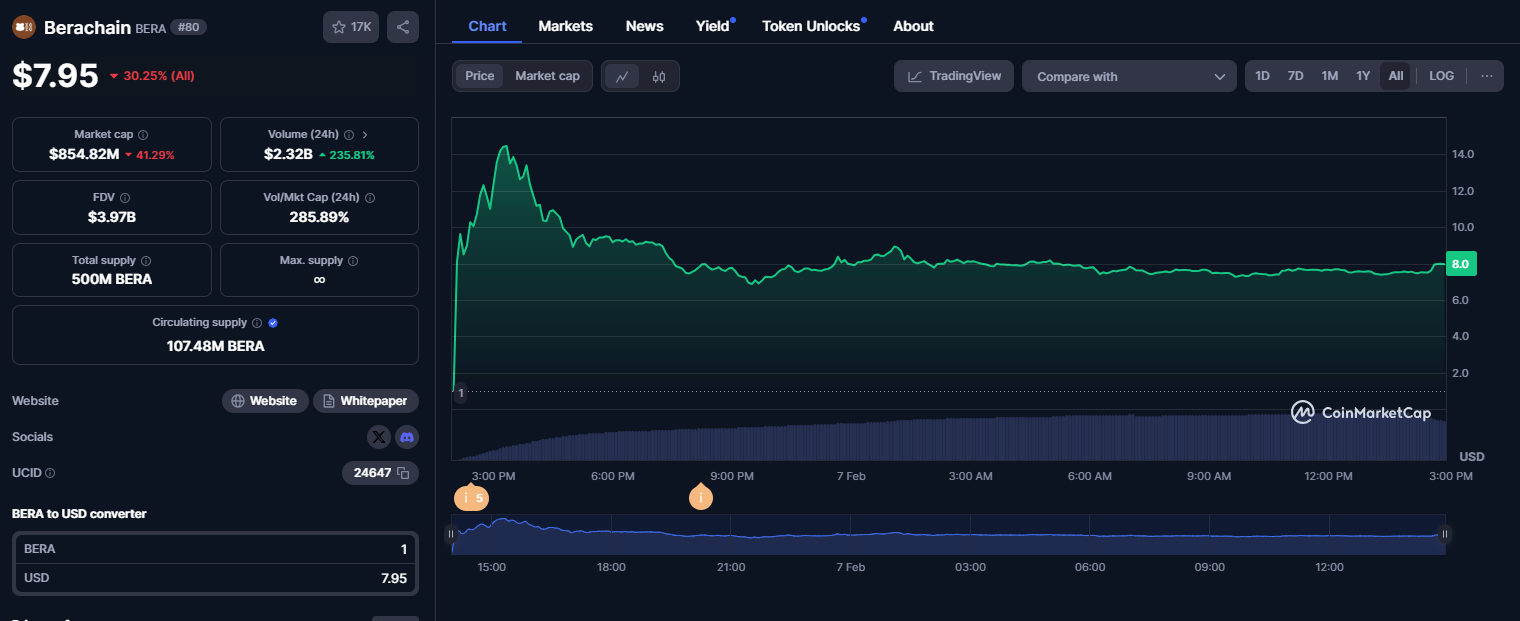This screenshot has height=621, width=1520.
Task: Go to the Yield tab
Action: coord(713,26)
